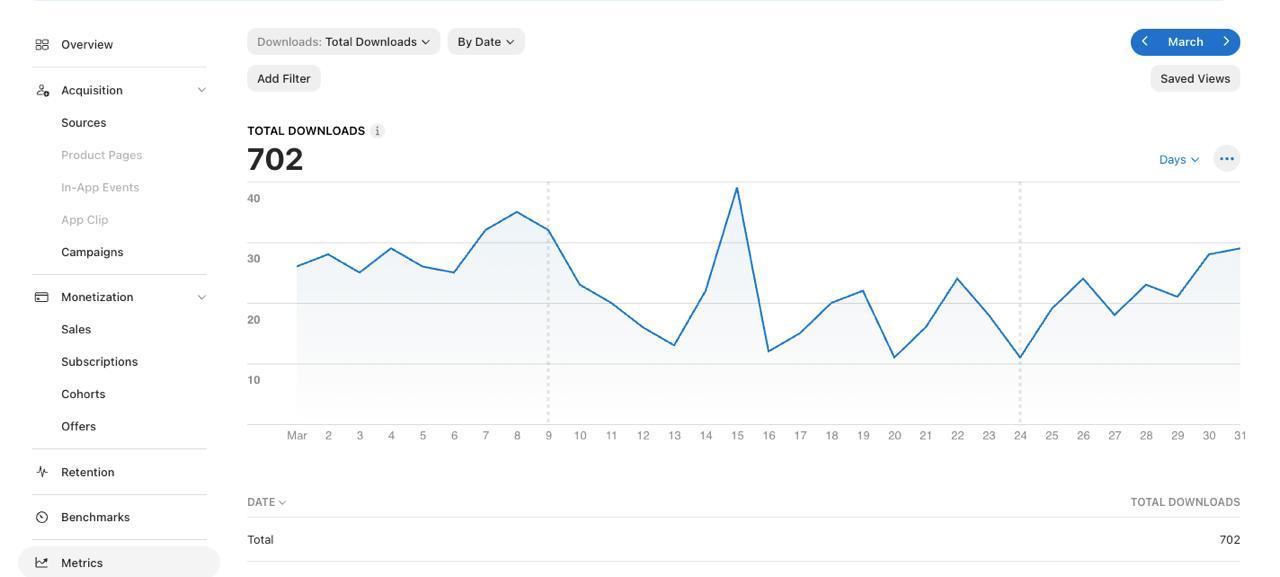Open the Overview page
The image size is (1280, 577).
point(87,45)
